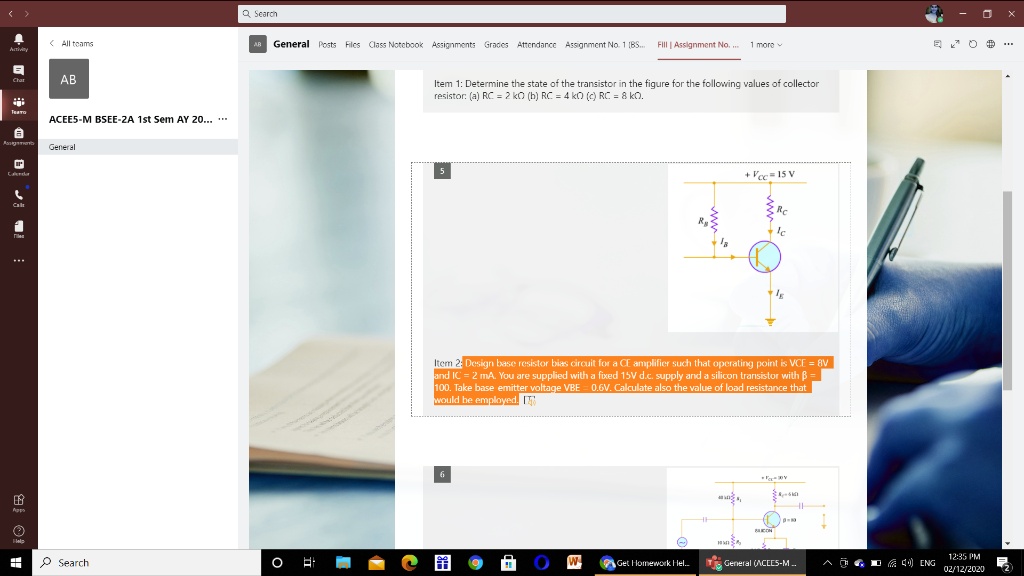Click the scrollbar up arrow
This screenshot has width=1024, height=576.
(1007, 76)
